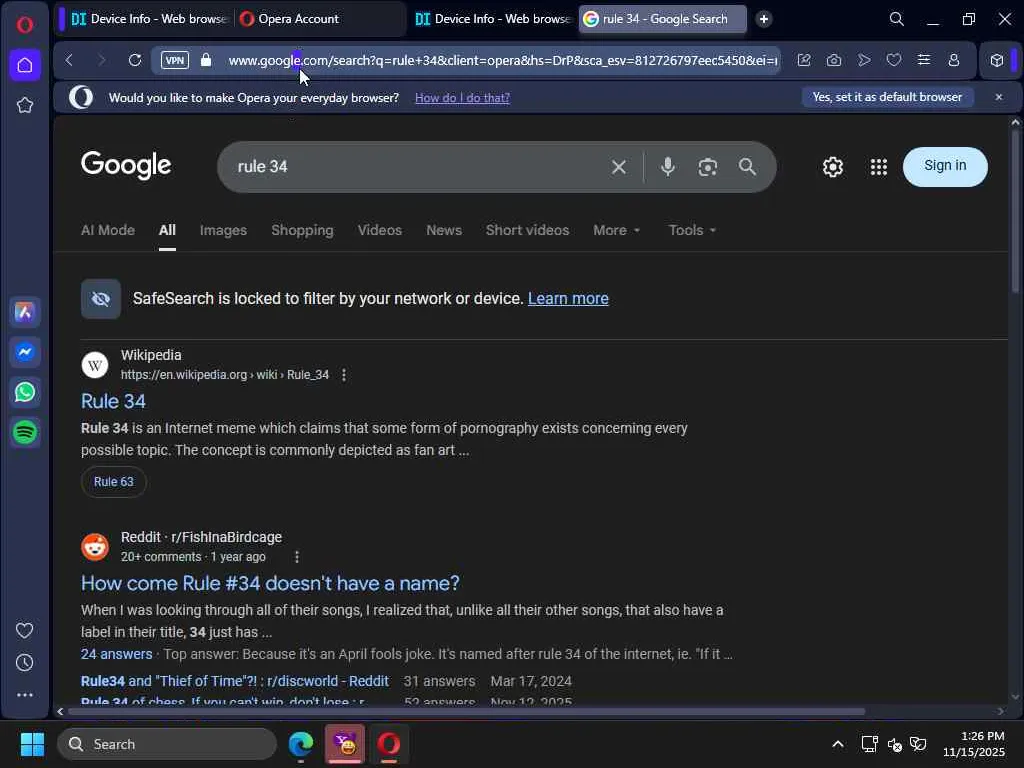
Task: Open the How do I do that? link
Action: click(462, 98)
